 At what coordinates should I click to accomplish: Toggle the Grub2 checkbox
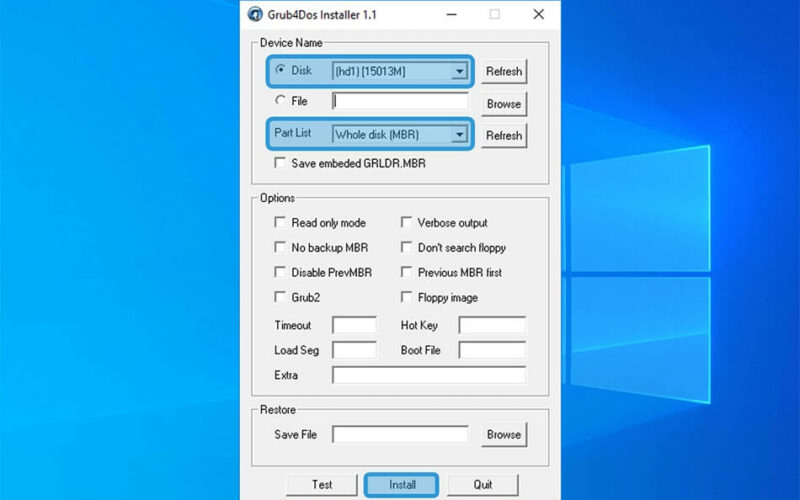click(x=280, y=296)
